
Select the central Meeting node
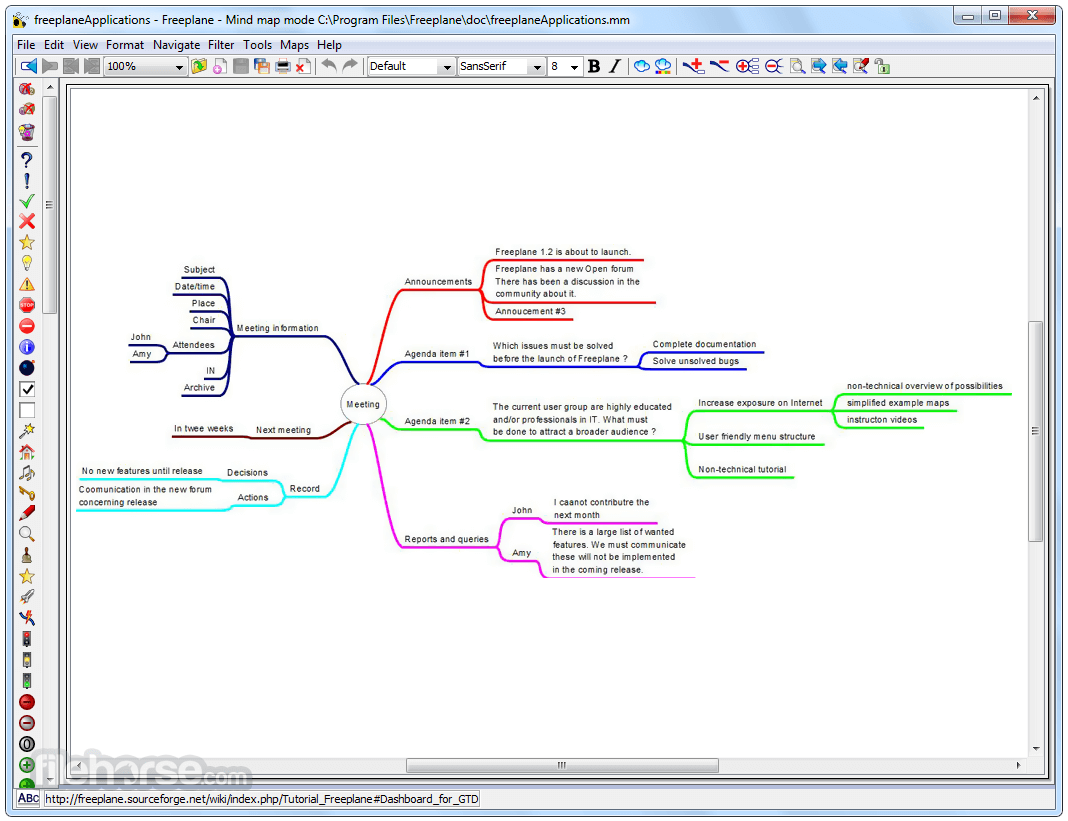coord(363,404)
